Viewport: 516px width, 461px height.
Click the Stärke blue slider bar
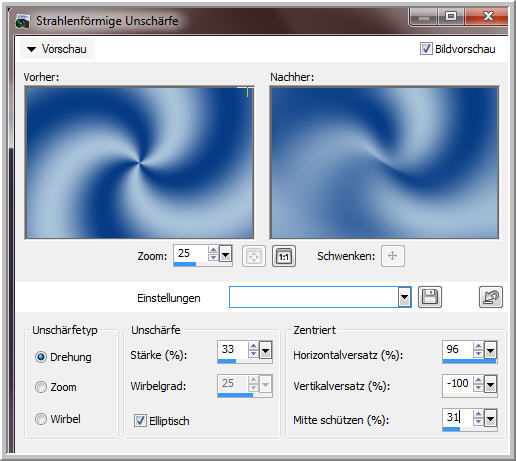click(227, 361)
